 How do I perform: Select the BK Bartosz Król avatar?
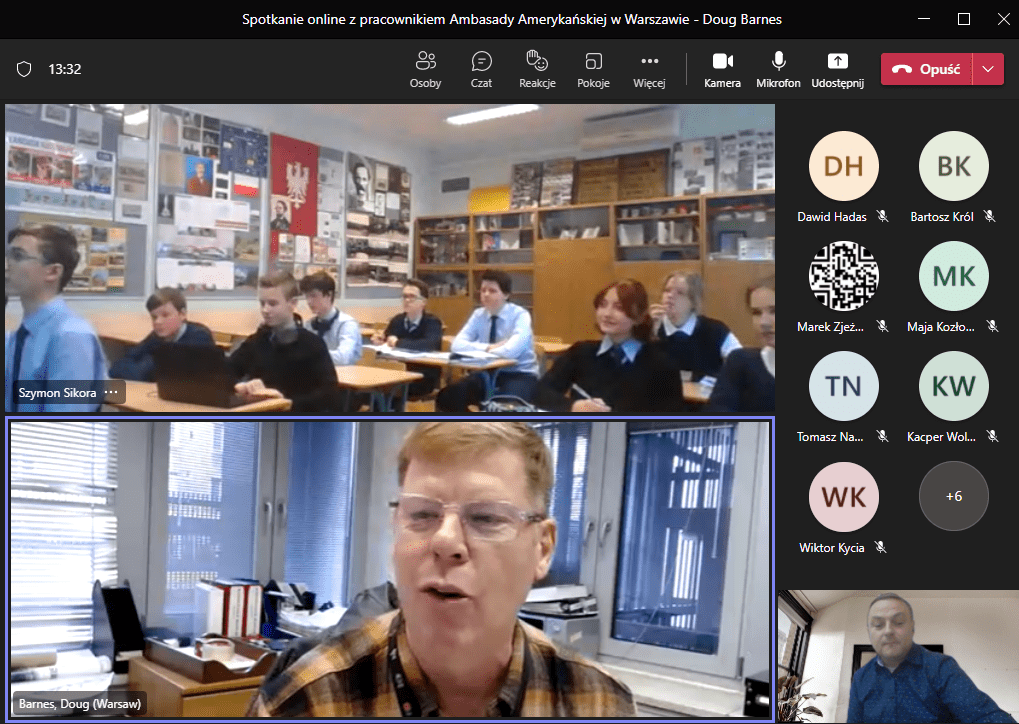(x=953, y=166)
